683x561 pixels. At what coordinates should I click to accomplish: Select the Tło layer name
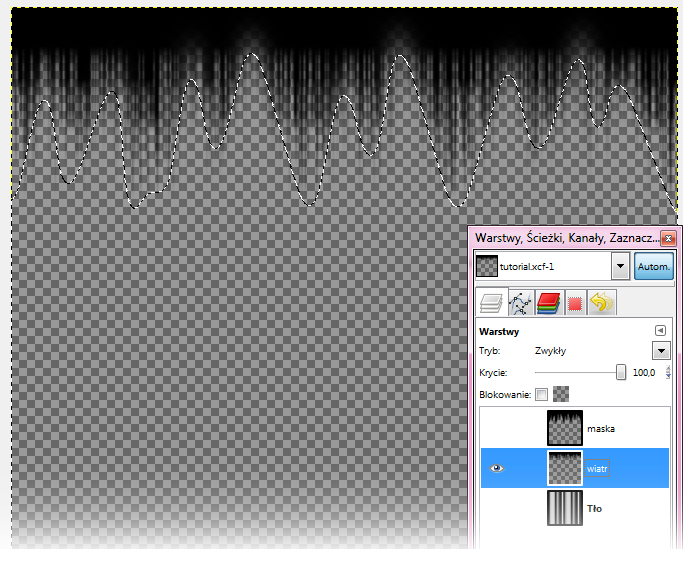pos(595,508)
